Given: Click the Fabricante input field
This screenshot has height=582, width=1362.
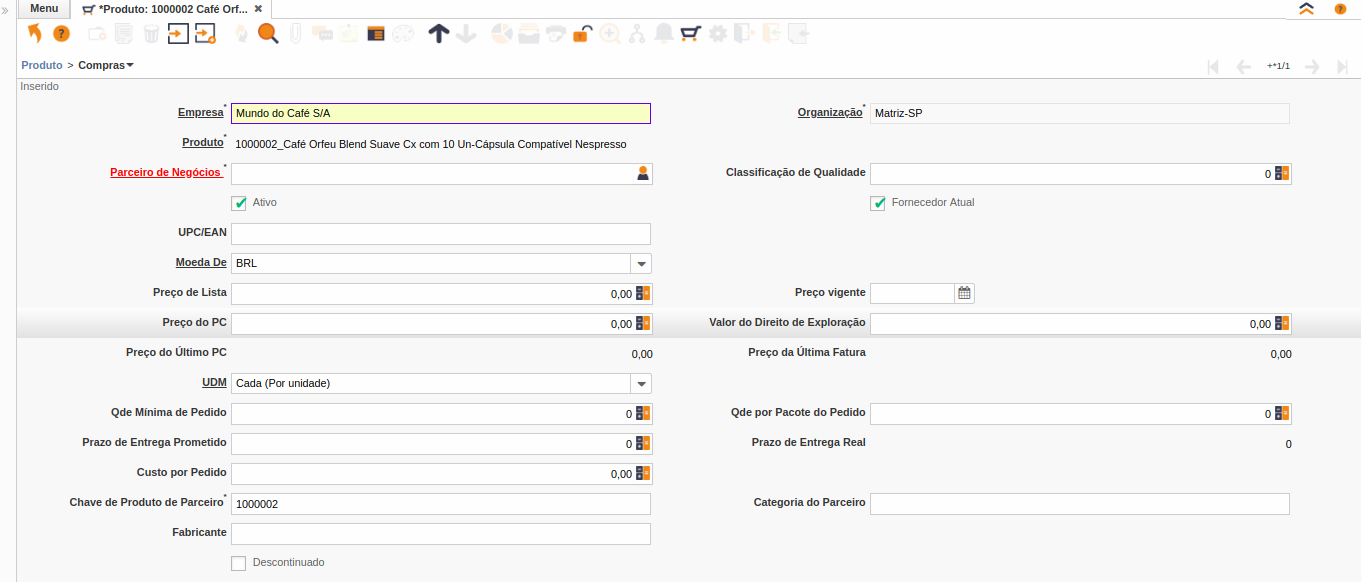Looking at the screenshot, I should [x=441, y=534].
